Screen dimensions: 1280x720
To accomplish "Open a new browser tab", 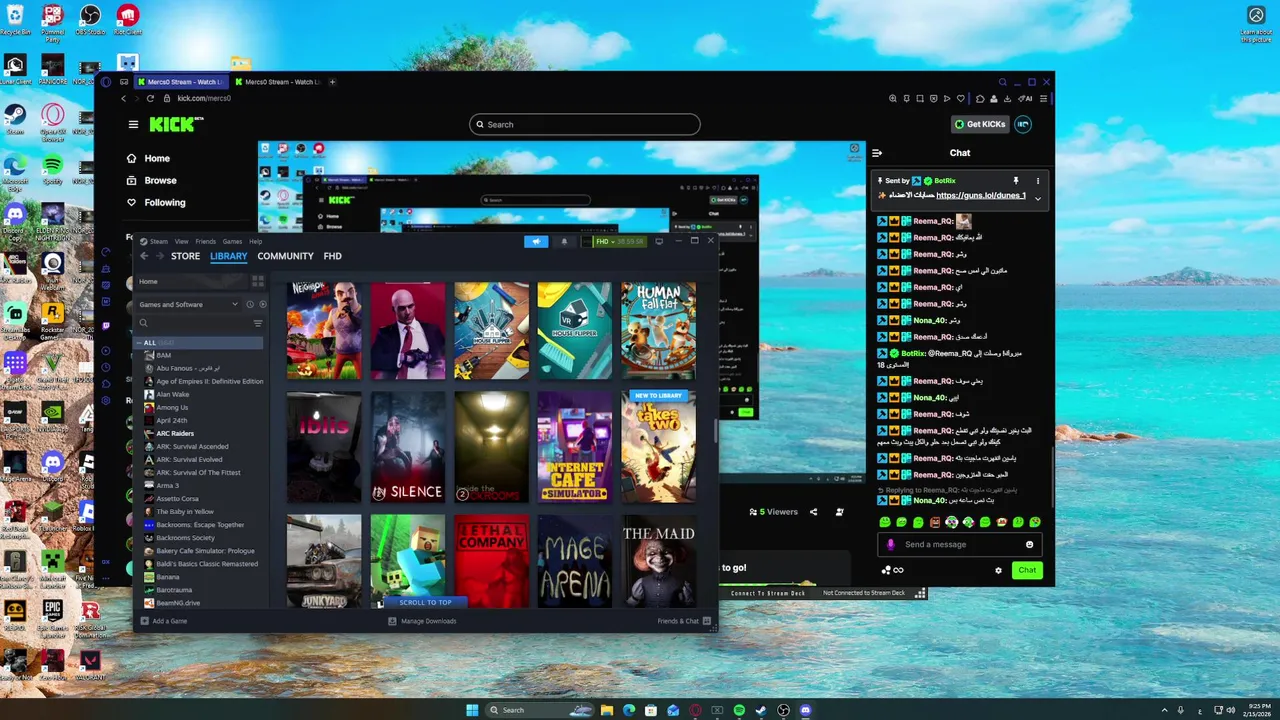I will [x=333, y=82].
